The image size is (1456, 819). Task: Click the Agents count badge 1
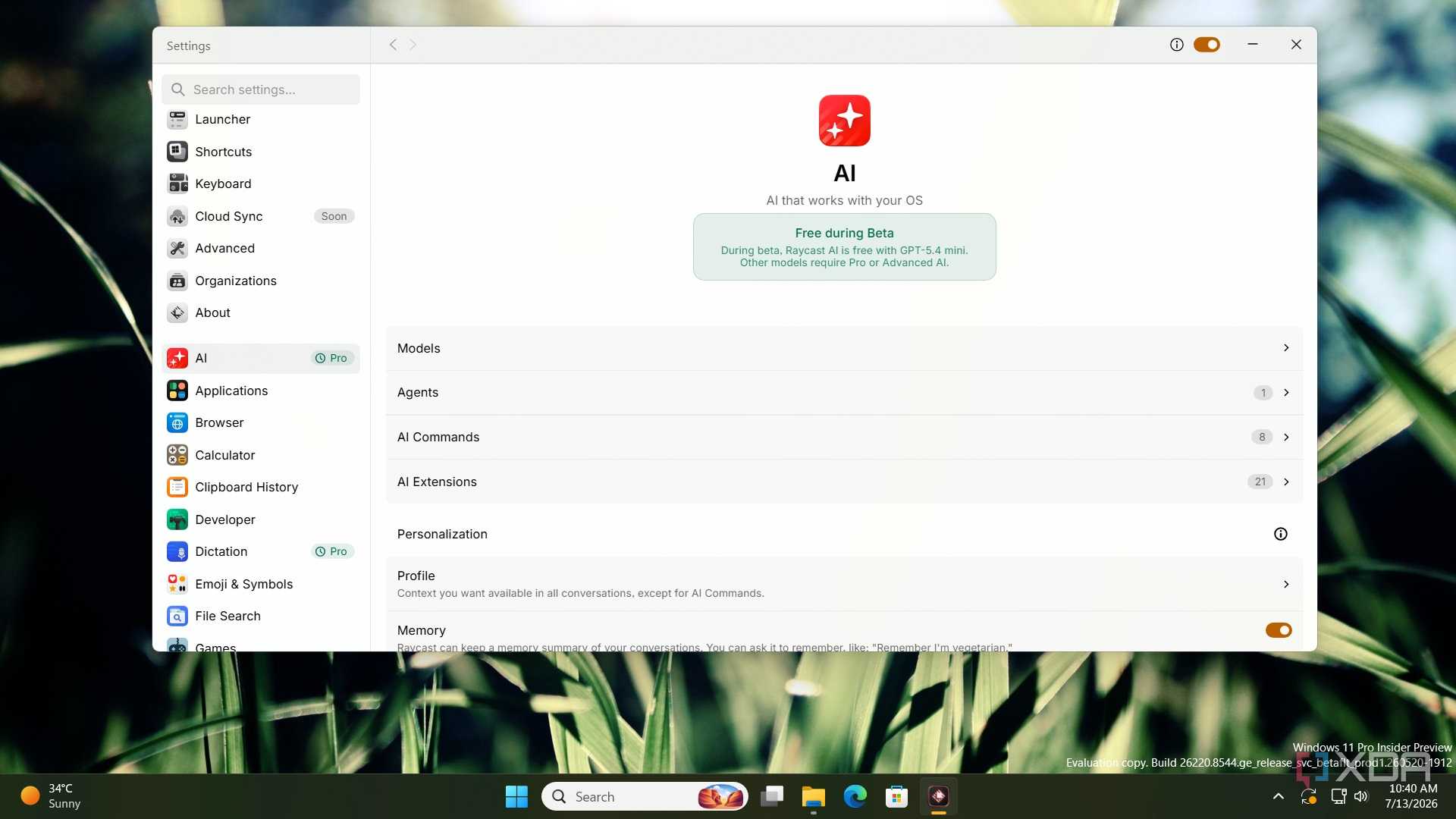tap(1263, 393)
